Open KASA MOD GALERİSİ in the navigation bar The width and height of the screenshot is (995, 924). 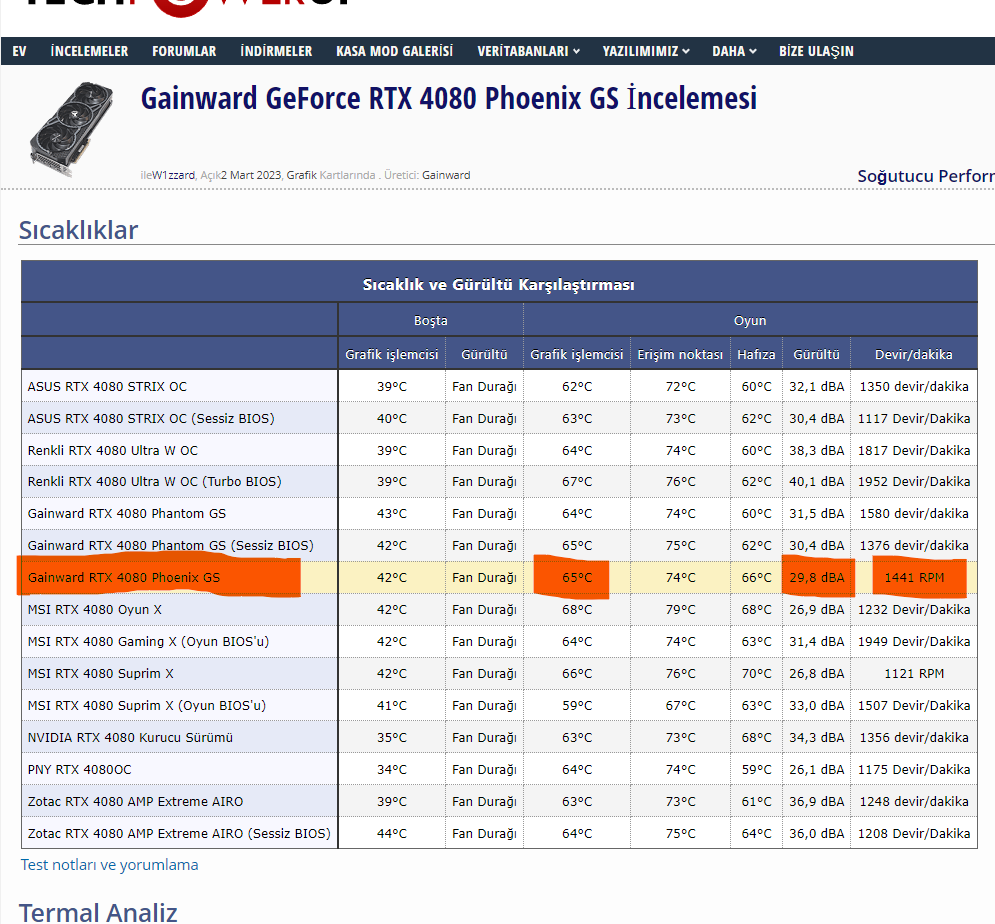394,51
